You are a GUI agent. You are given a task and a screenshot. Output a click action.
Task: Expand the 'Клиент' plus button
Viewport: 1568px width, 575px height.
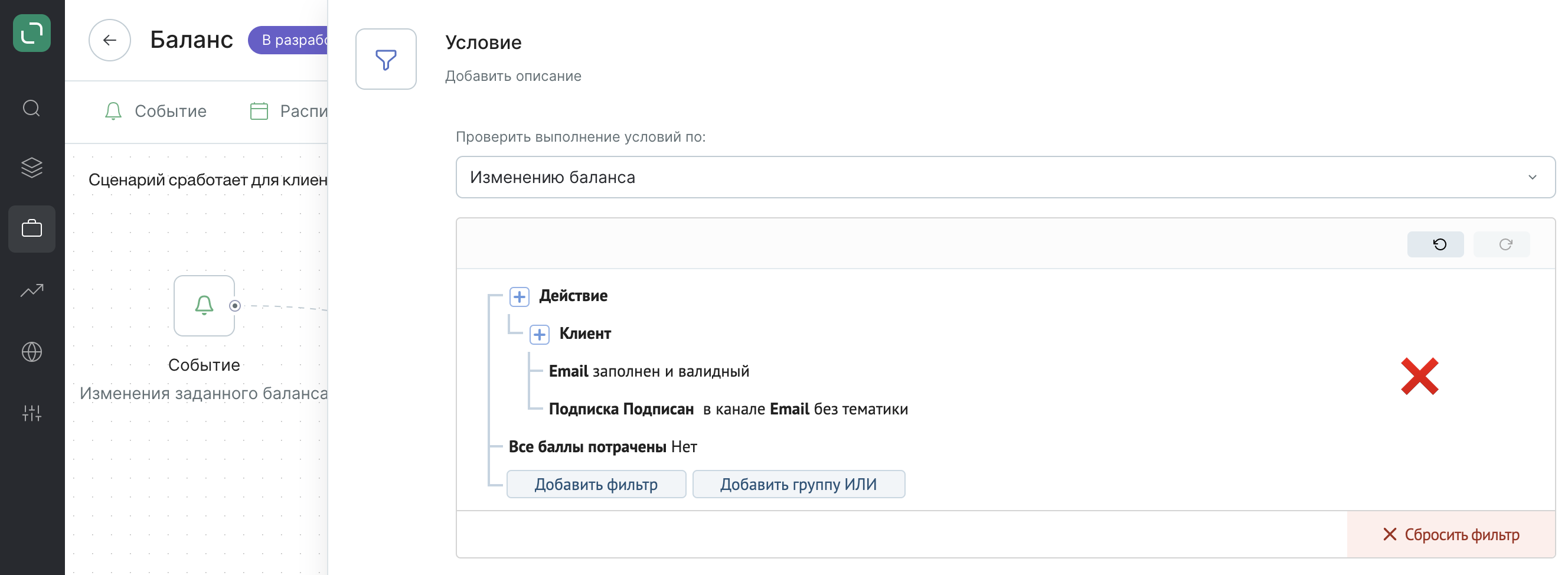click(x=540, y=334)
